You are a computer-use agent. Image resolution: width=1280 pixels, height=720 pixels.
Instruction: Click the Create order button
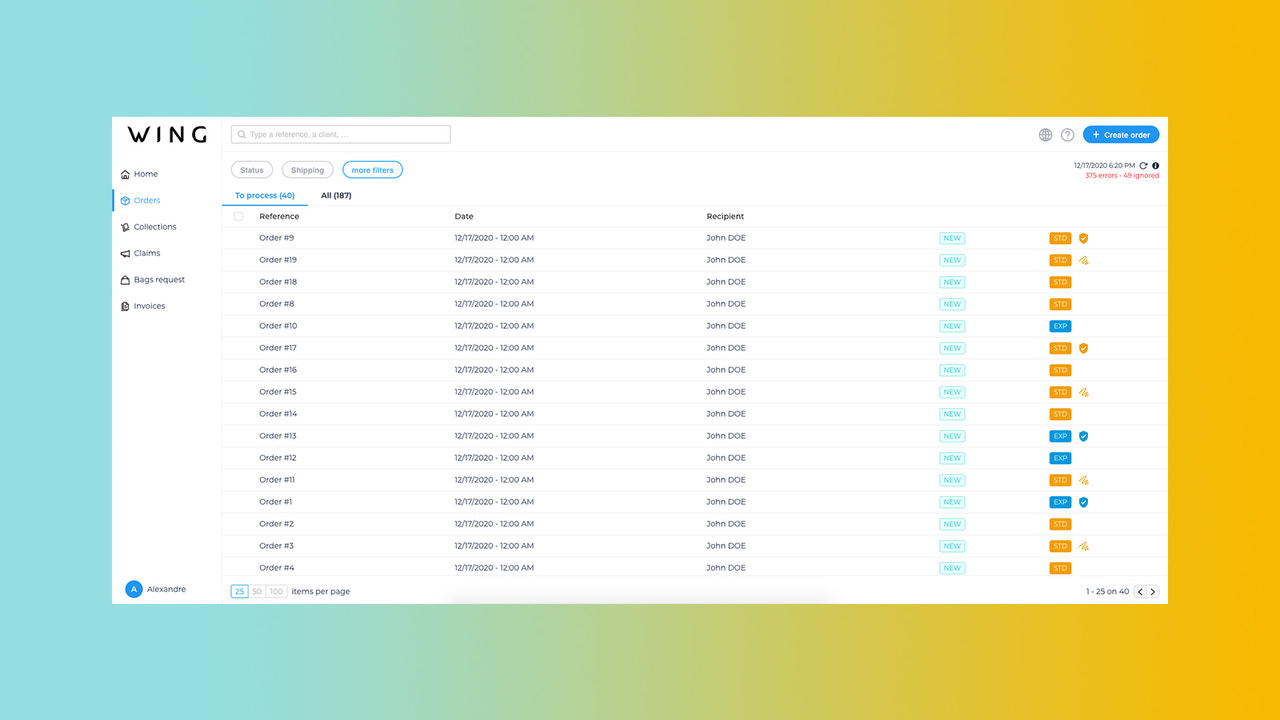(x=1120, y=134)
